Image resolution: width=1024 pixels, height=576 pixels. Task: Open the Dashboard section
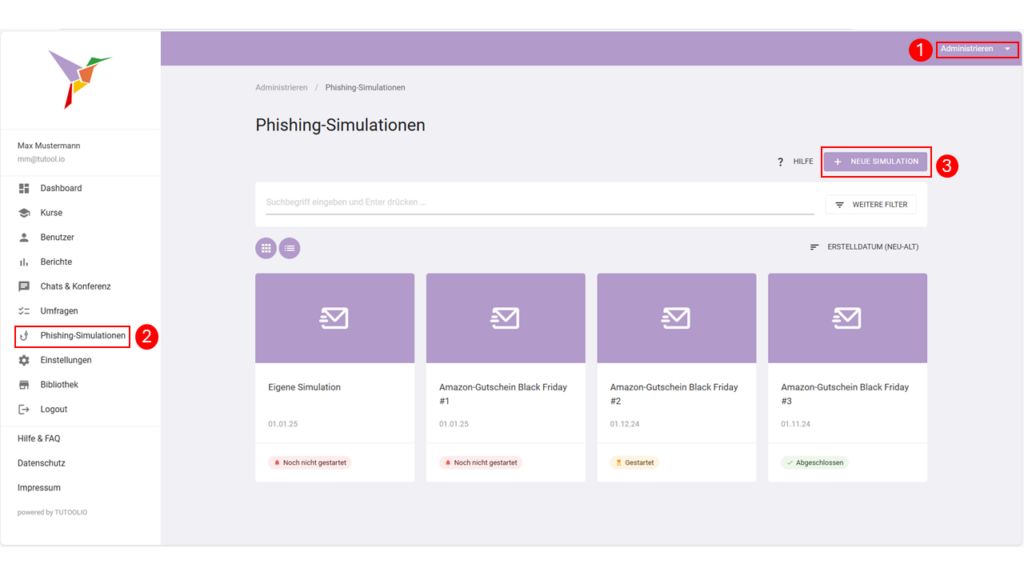click(60, 188)
